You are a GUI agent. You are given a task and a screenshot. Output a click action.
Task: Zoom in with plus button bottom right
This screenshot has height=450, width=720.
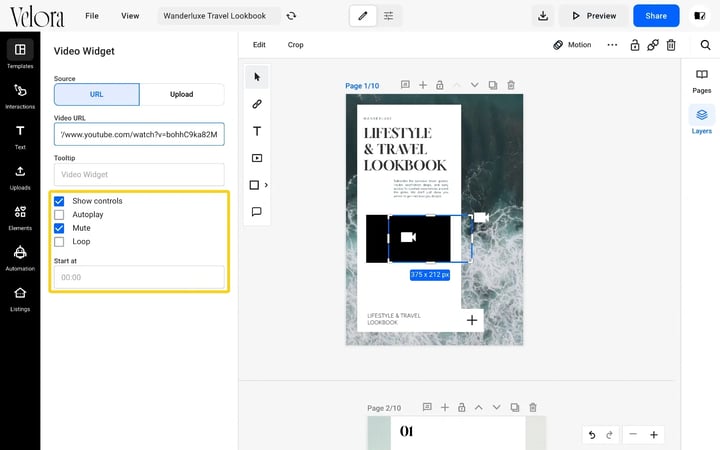tap(654, 434)
